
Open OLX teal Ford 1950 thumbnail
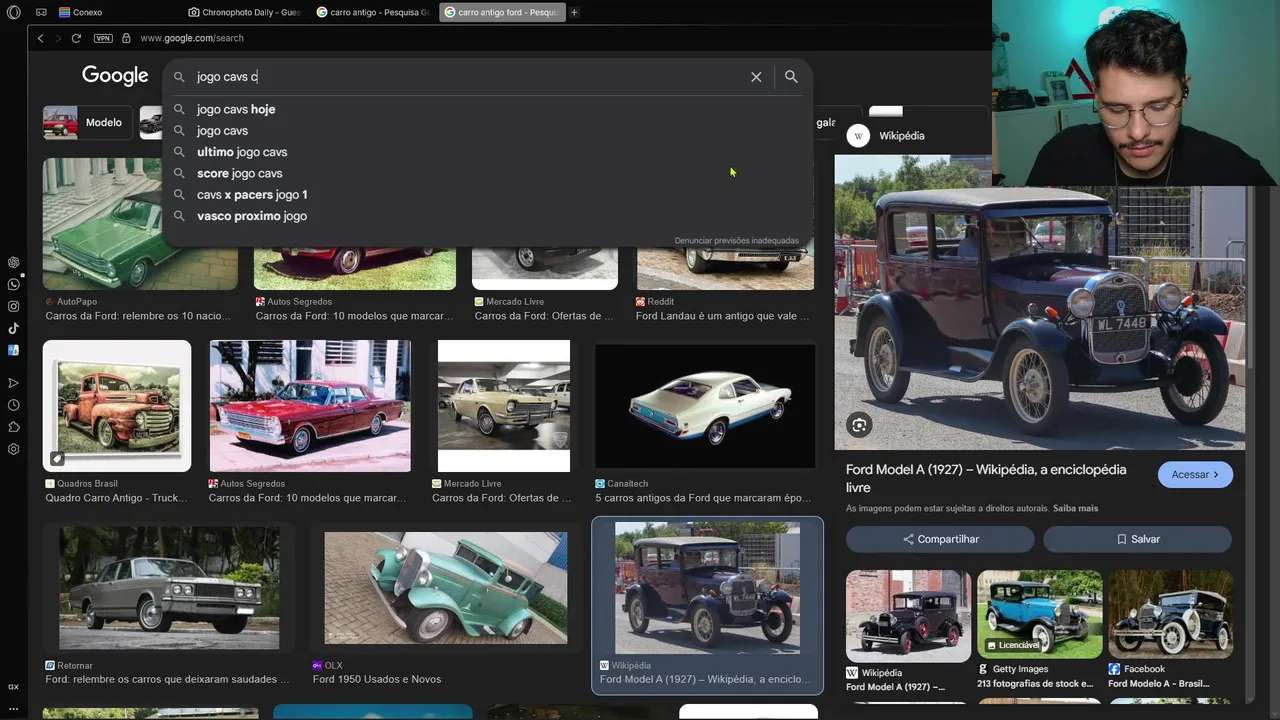click(445, 588)
